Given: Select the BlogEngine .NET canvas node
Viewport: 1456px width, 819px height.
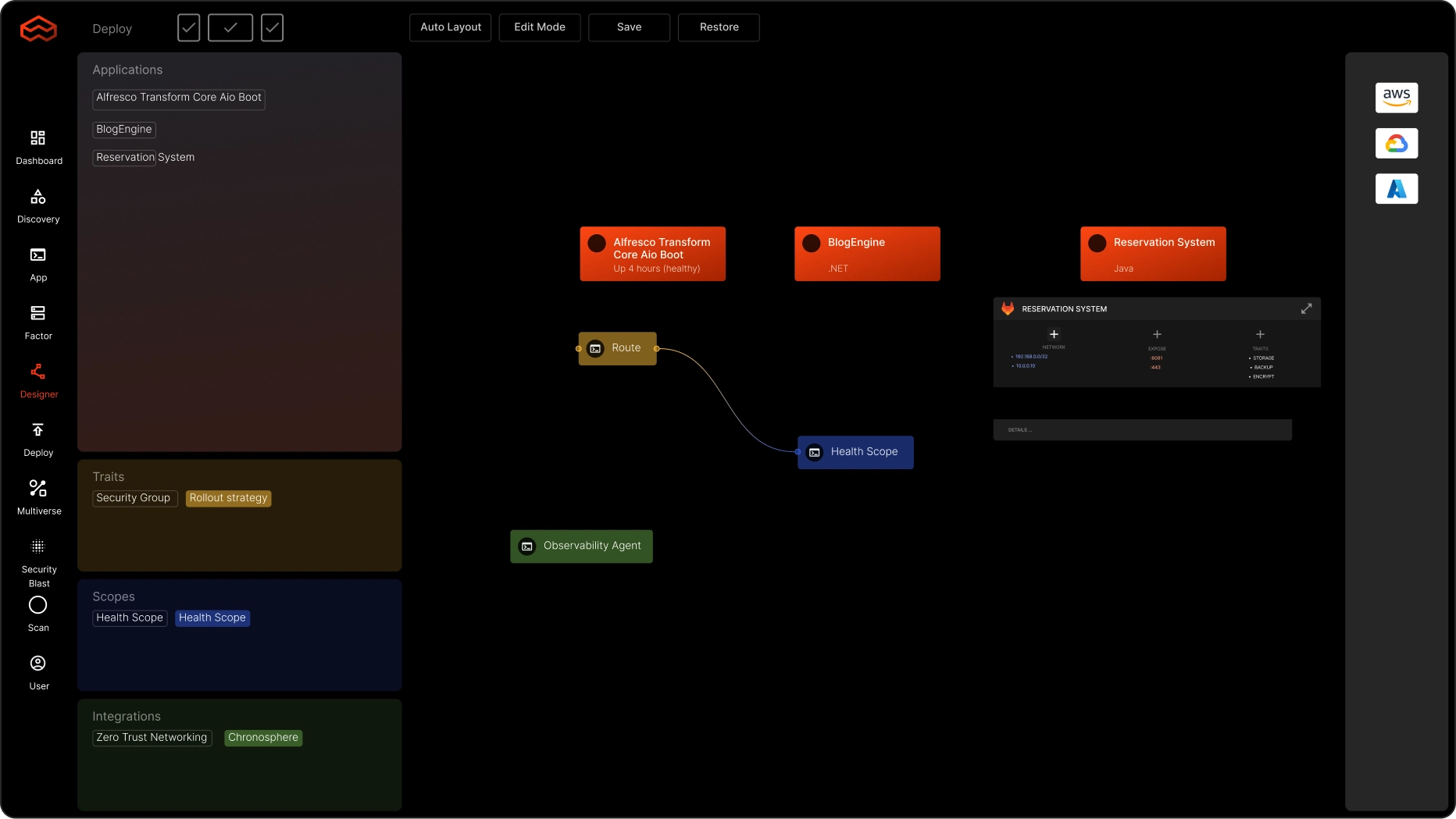Looking at the screenshot, I should pyautogui.click(x=867, y=254).
